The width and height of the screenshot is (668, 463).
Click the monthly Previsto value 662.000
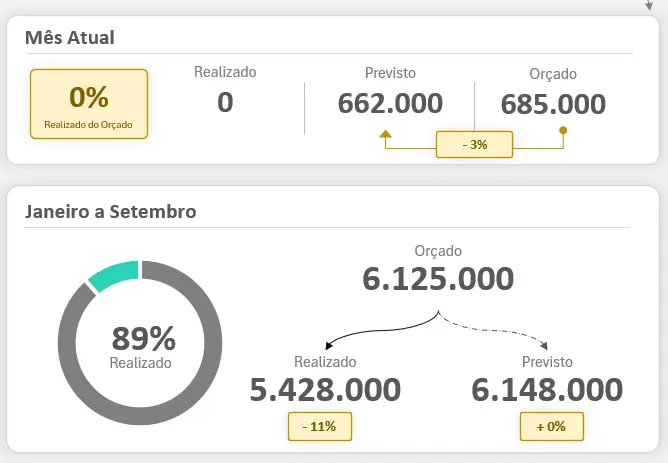click(390, 103)
